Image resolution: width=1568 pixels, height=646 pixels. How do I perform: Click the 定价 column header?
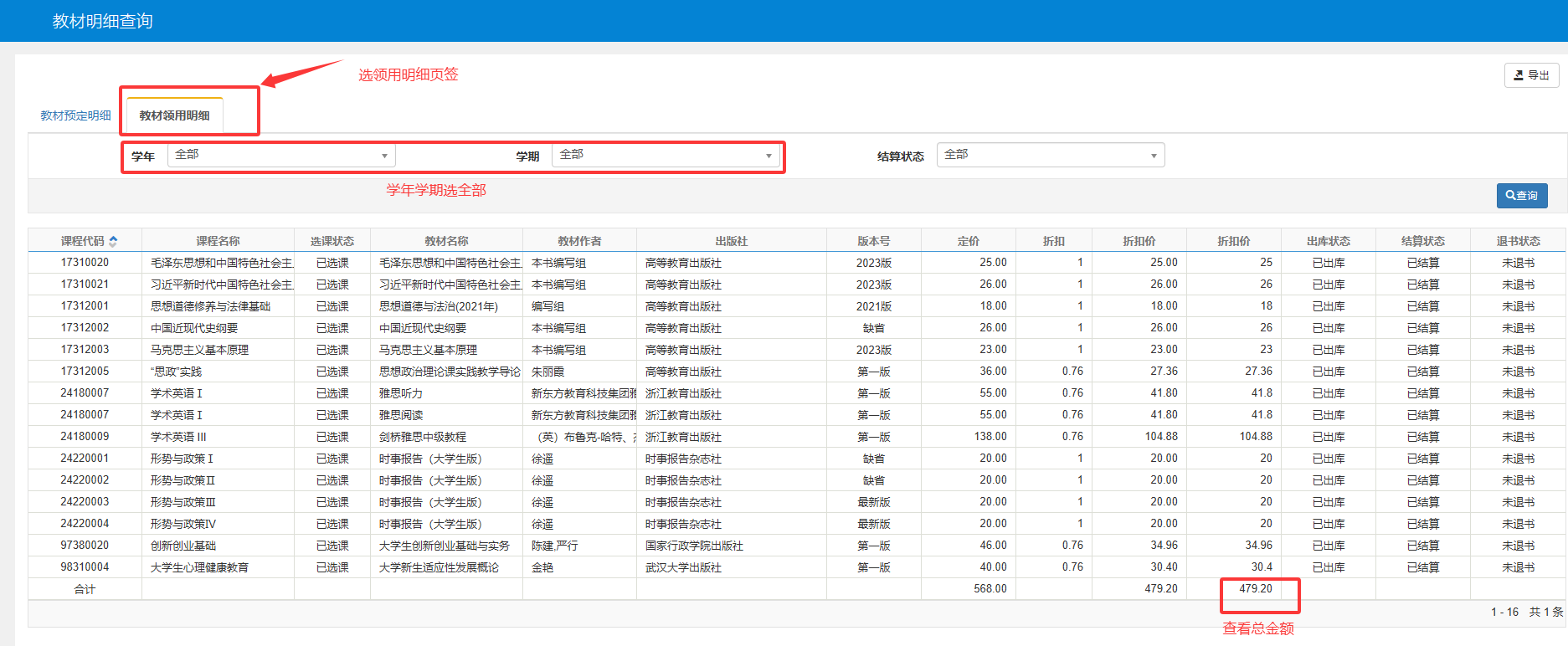pyautogui.click(x=969, y=241)
